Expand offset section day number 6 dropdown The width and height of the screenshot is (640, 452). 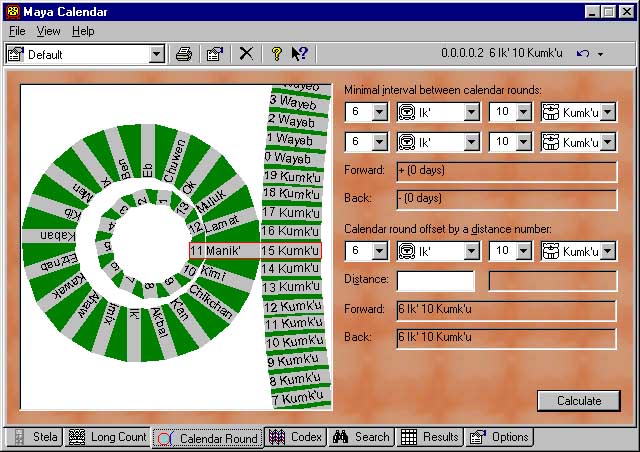[380, 251]
